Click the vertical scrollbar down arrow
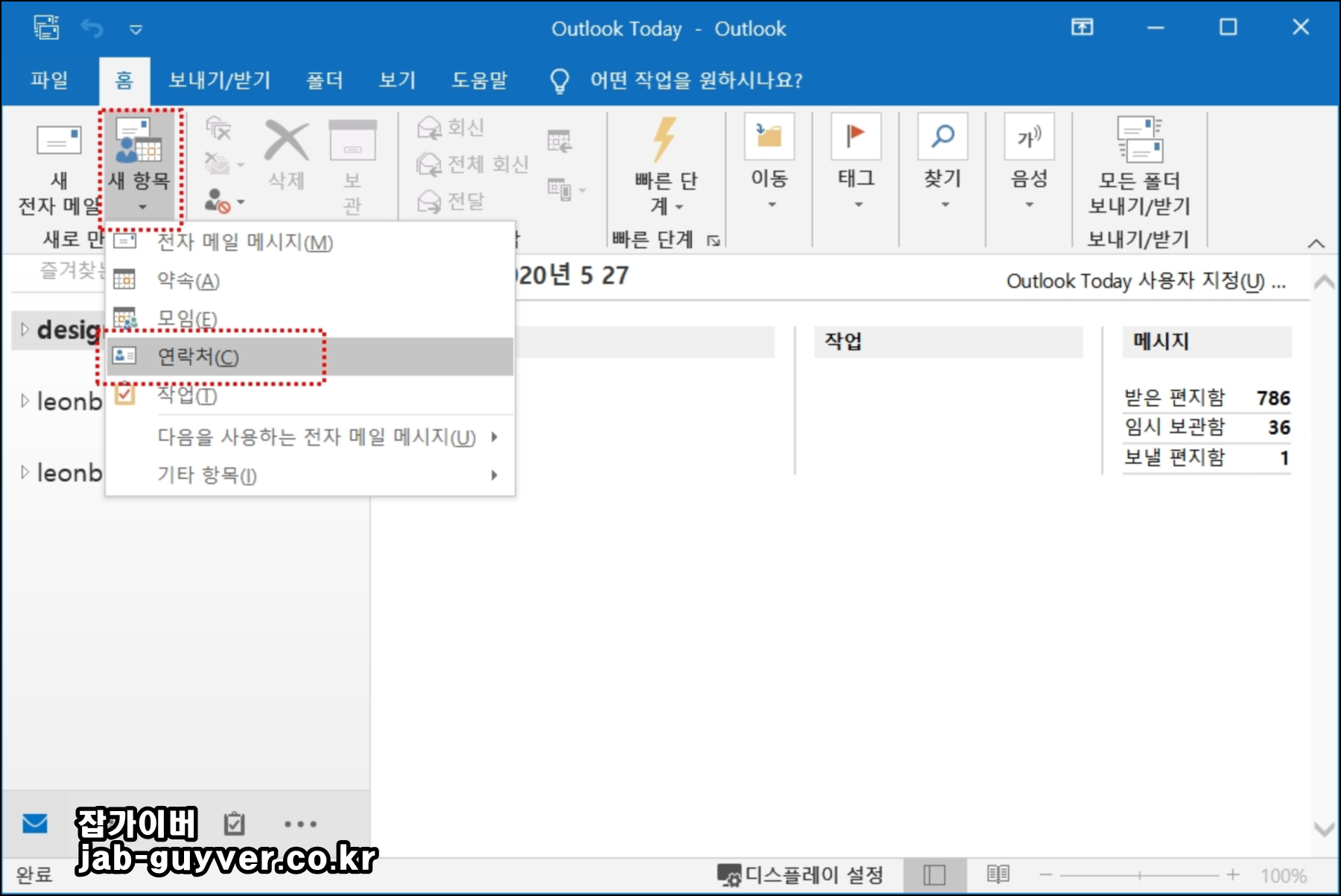The width and height of the screenshot is (1341, 896). [x=1324, y=829]
